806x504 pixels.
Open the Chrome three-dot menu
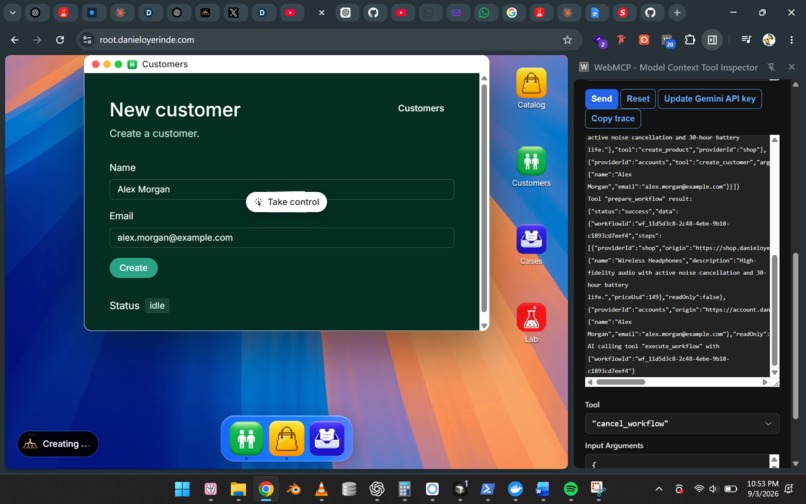[792, 40]
